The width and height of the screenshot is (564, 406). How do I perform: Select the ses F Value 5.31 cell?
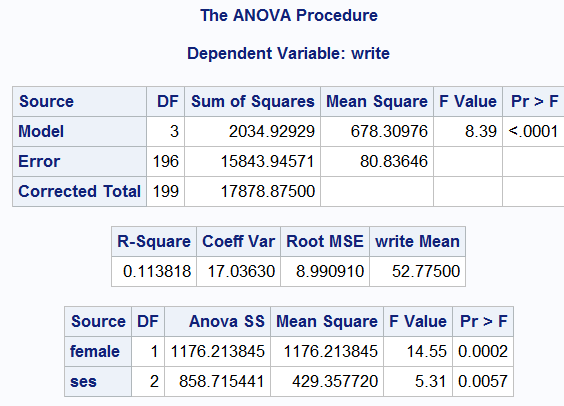[x=418, y=382]
